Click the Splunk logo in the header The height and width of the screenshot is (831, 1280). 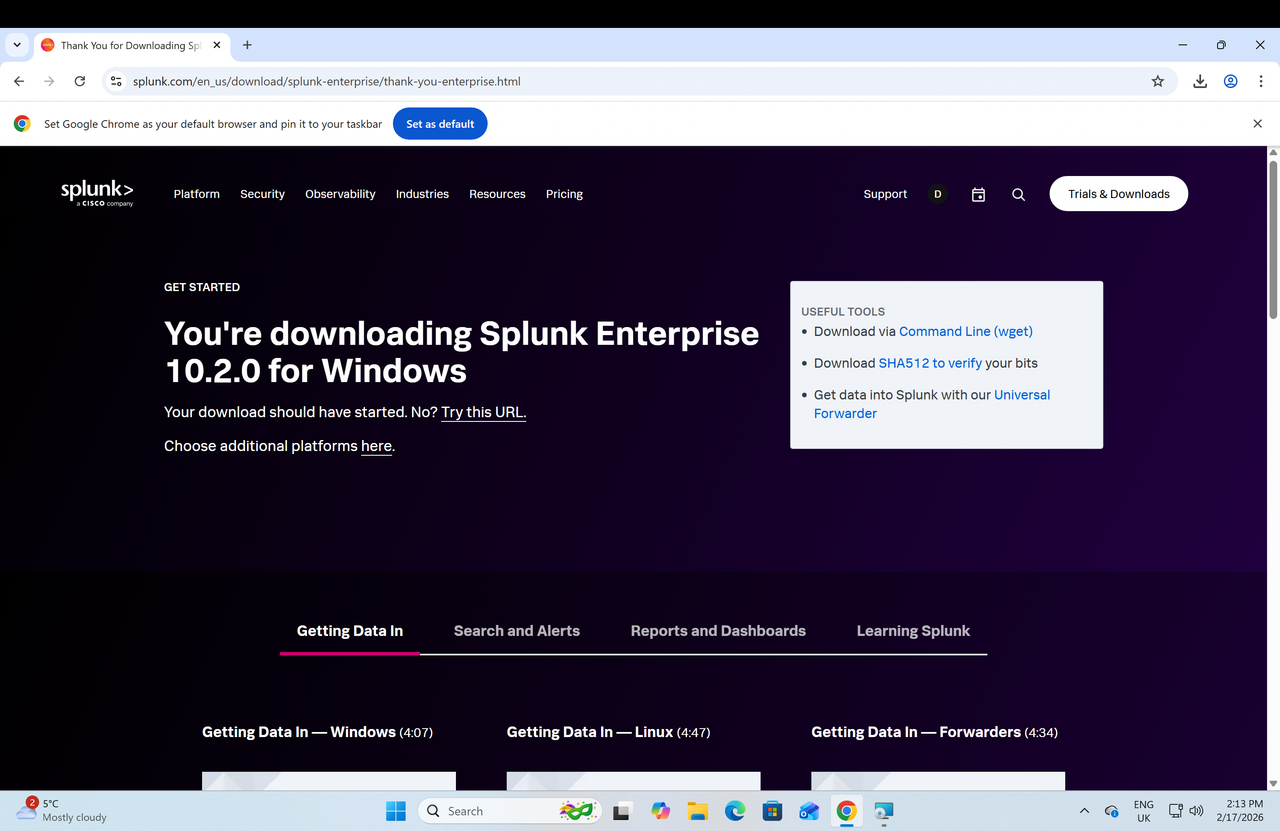(97, 193)
